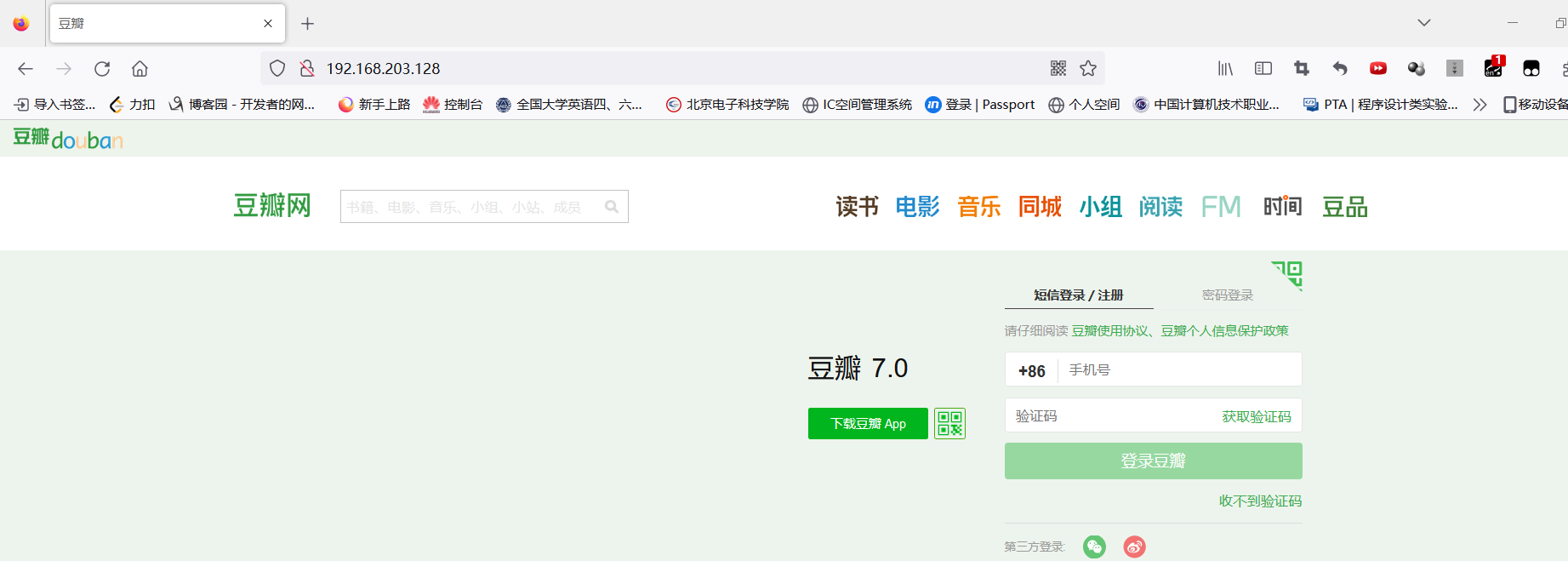This screenshot has width=1568, height=561.
Task: Click the douban logo in the top bar
Action: [68, 138]
